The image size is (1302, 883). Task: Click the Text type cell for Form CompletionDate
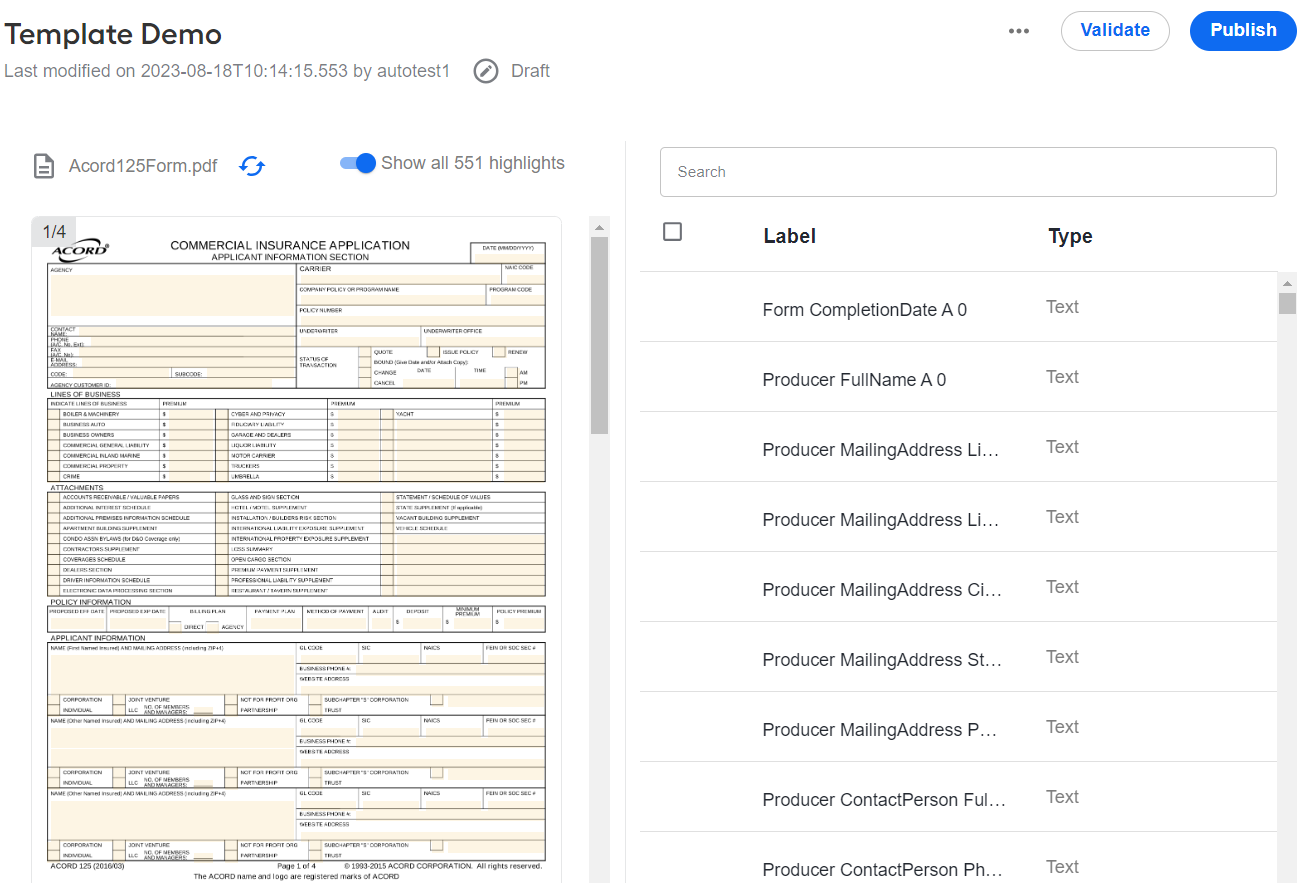pyautogui.click(x=1062, y=307)
